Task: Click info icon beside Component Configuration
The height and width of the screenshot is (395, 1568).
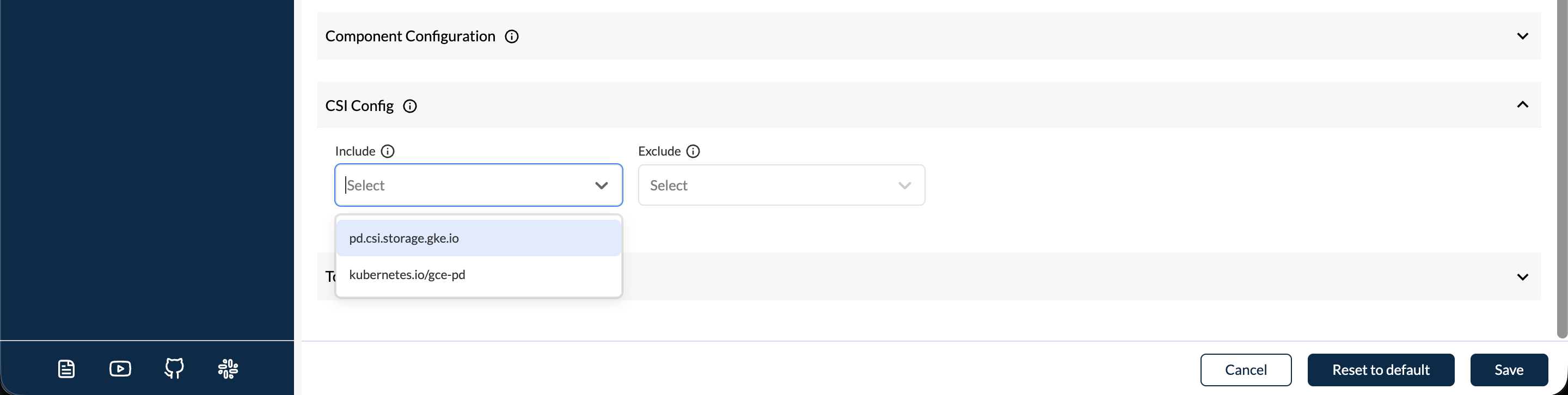Action: [512, 36]
